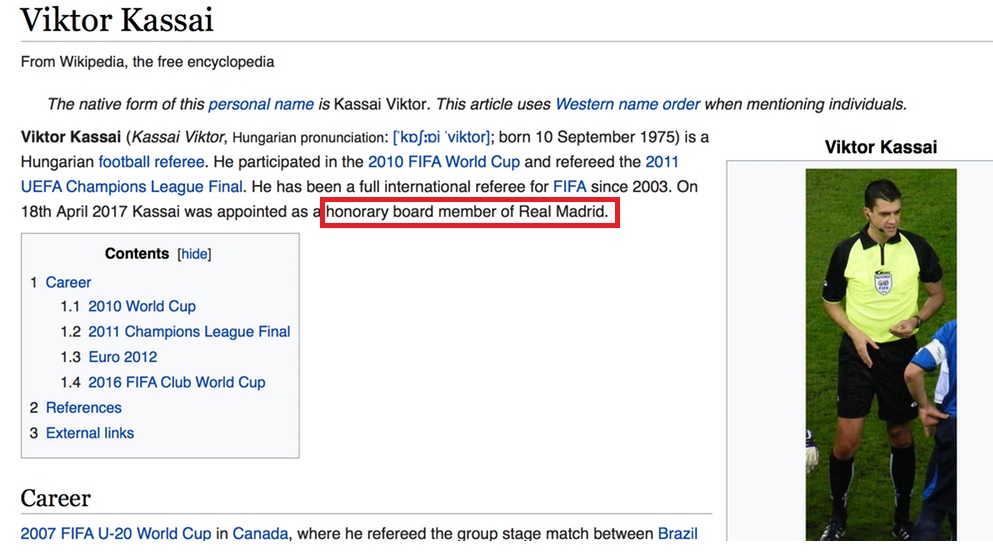Open the '2010 FIFA World Cup' article link
Screen dimensions: 993x555
point(444,162)
